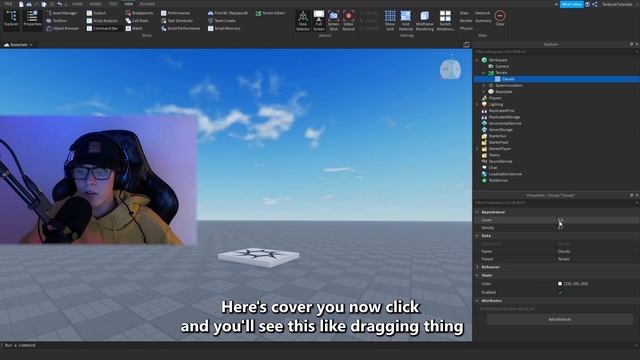Toggle the Enabled checkbox

pos(560,292)
